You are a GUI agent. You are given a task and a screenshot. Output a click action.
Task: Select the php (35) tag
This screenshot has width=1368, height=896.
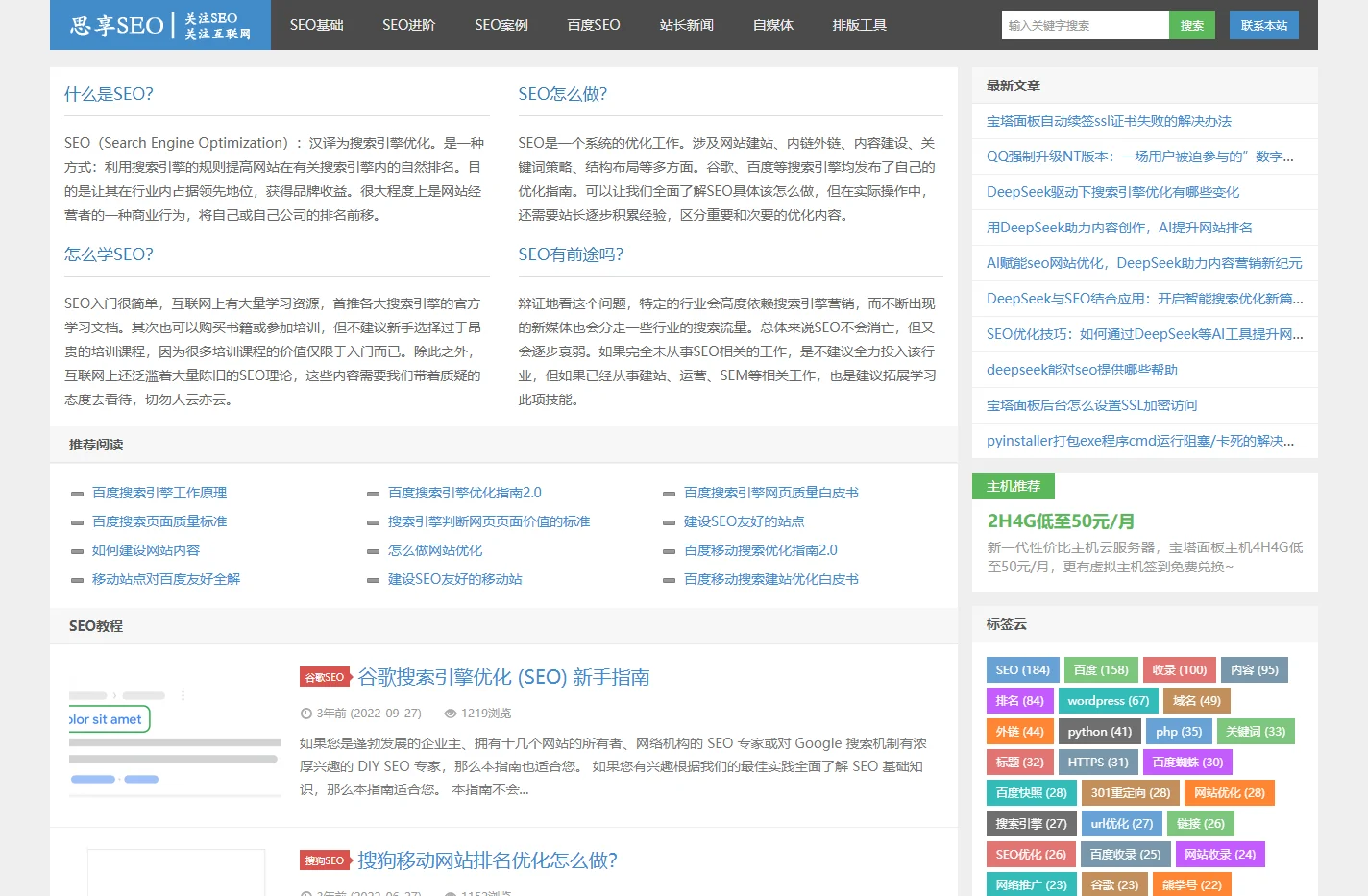click(x=1179, y=732)
